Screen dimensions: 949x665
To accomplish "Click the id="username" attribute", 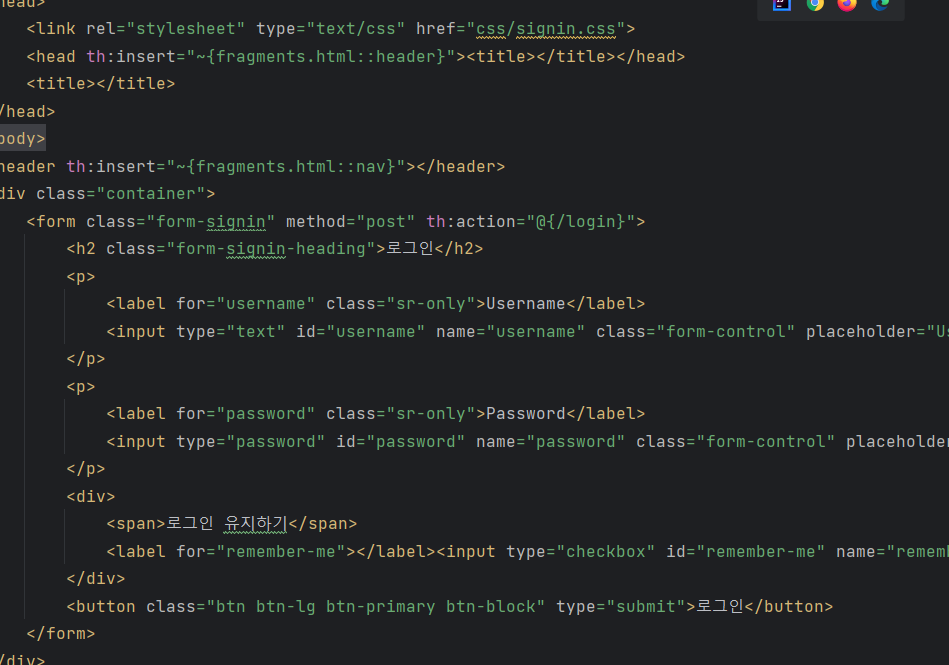I will point(360,332).
